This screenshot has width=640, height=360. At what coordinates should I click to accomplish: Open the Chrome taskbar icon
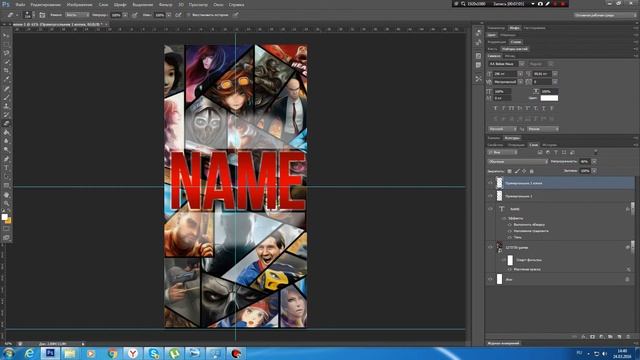pyautogui.click(x=112, y=353)
